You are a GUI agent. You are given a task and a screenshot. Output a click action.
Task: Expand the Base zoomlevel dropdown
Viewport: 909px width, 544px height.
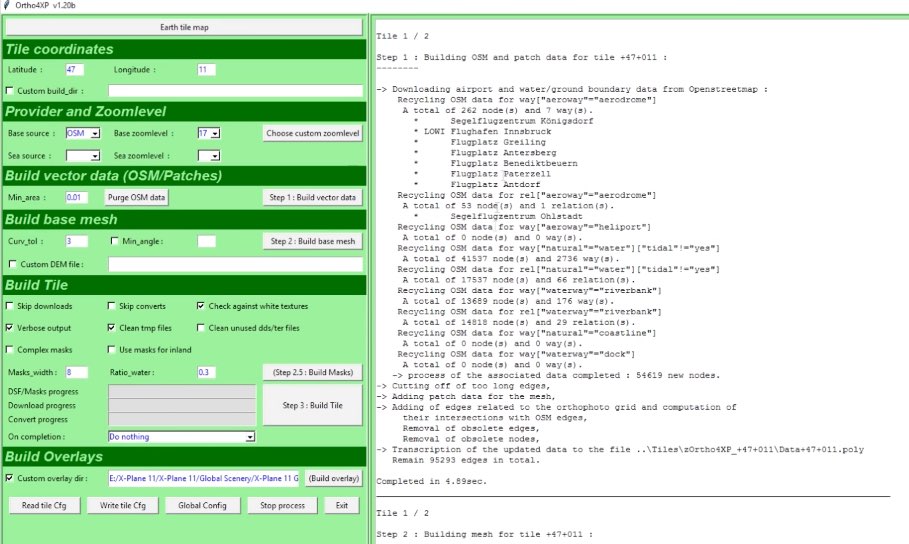pos(215,133)
